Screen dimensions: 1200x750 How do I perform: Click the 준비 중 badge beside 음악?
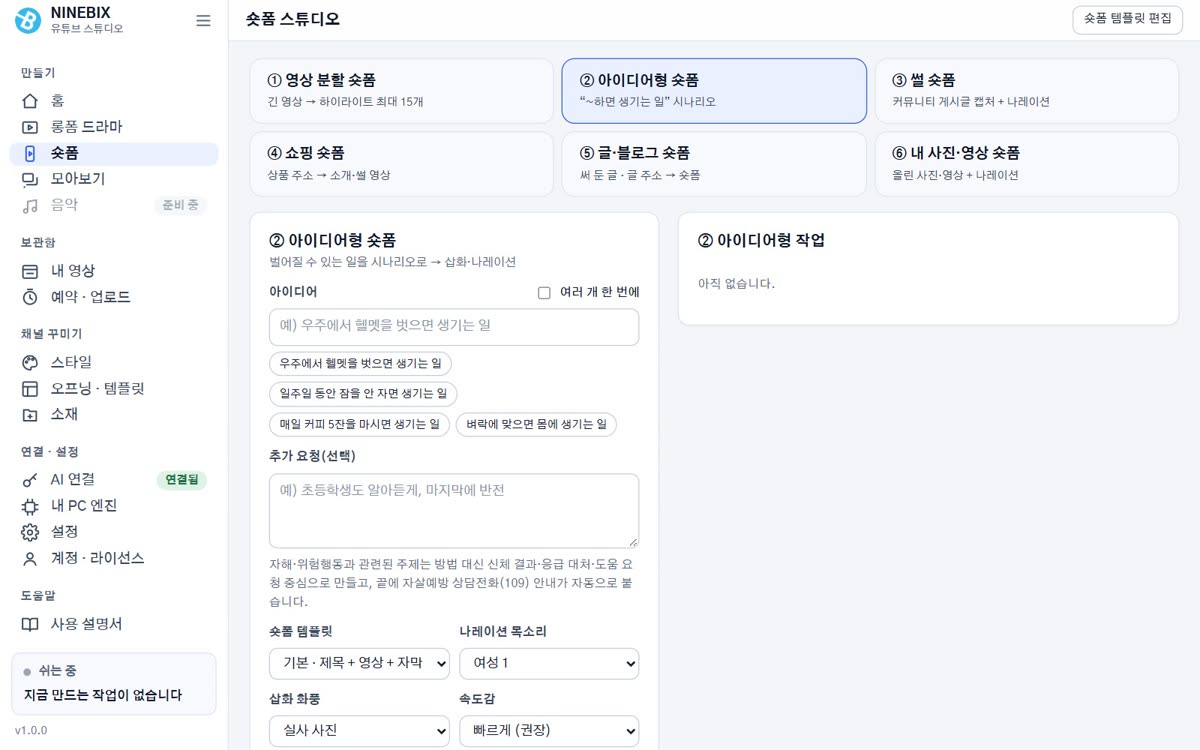[x=181, y=205]
